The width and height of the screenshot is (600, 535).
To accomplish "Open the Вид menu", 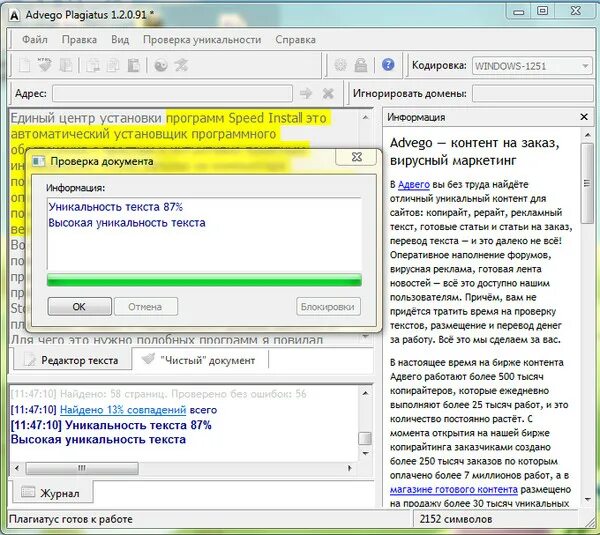I will (120, 39).
